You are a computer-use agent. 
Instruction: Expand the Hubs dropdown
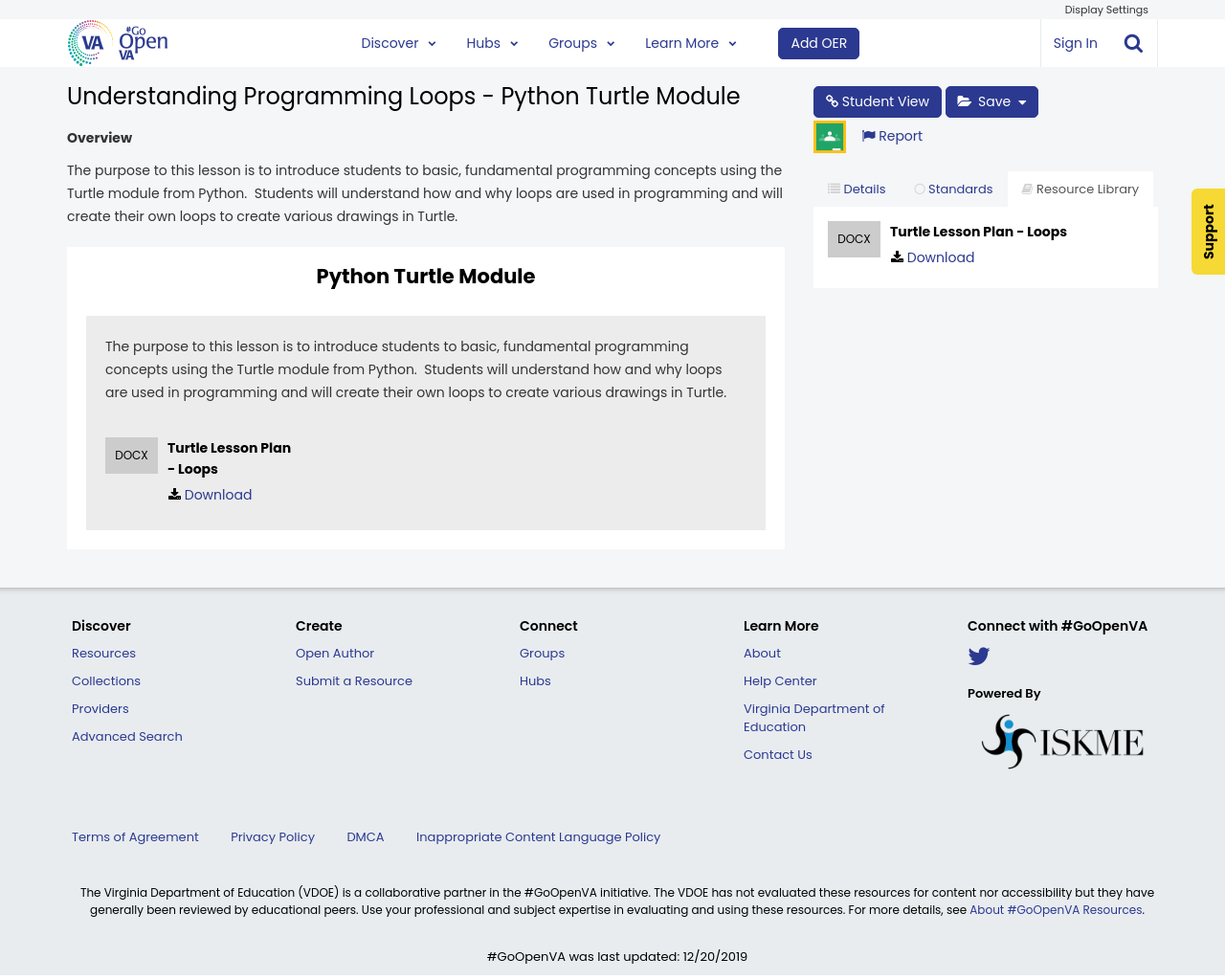pos(492,43)
